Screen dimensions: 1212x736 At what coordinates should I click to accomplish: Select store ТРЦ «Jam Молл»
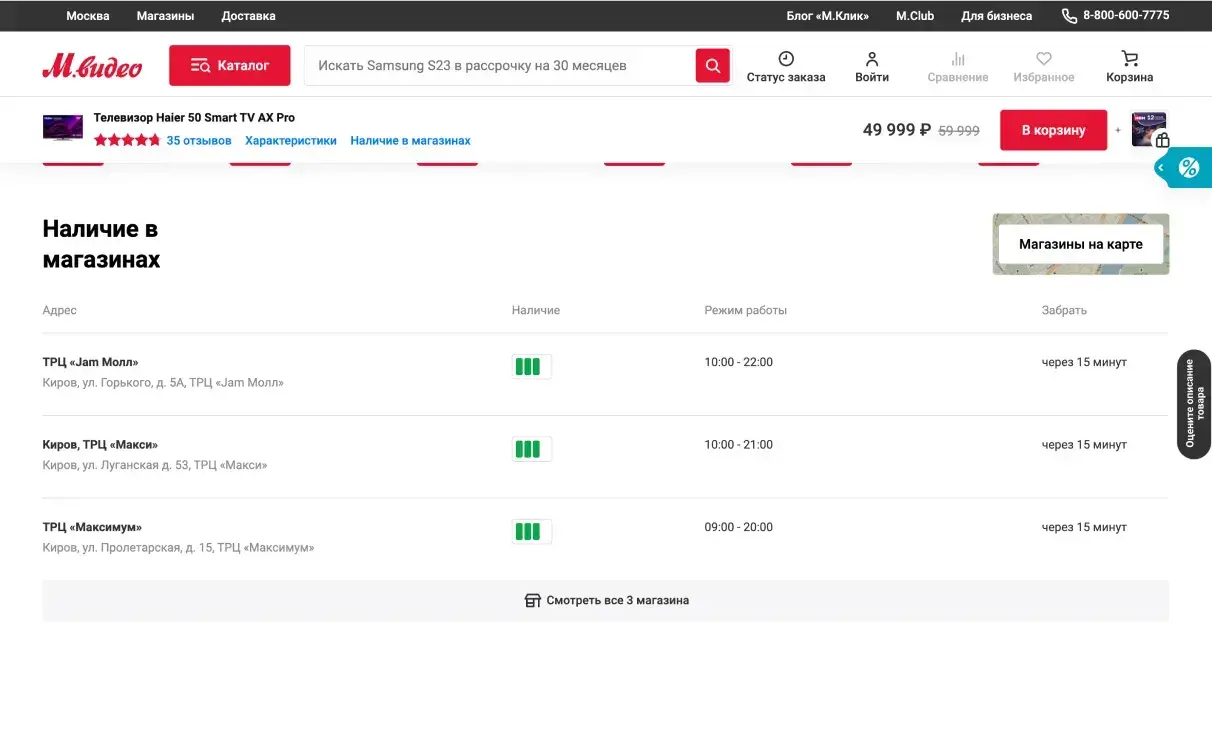(91, 362)
